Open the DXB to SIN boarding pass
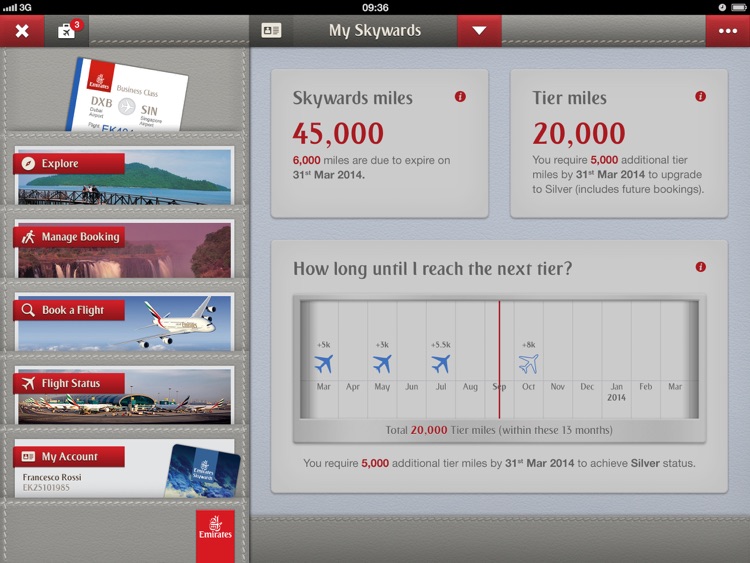The height and width of the screenshot is (563, 750). (127, 96)
